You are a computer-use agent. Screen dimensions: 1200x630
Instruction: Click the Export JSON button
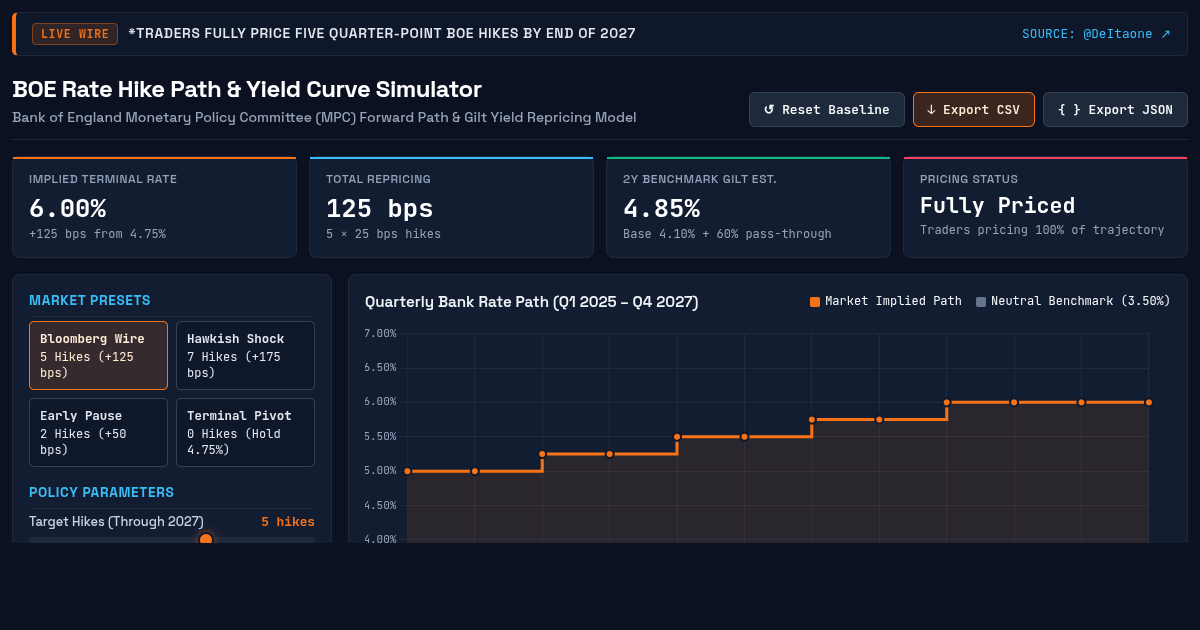pos(1115,110)
